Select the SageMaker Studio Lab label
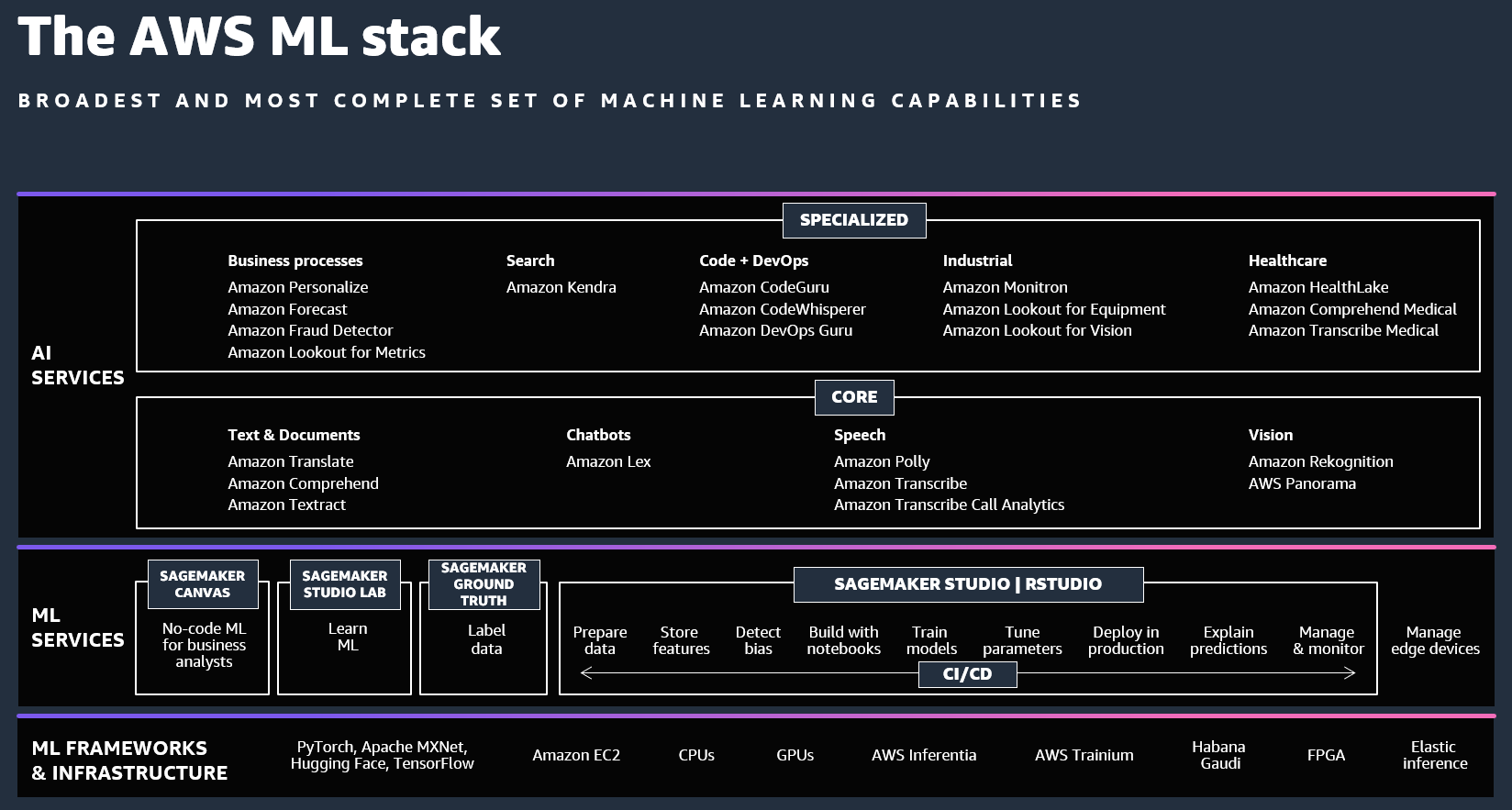 pos(345,584)
